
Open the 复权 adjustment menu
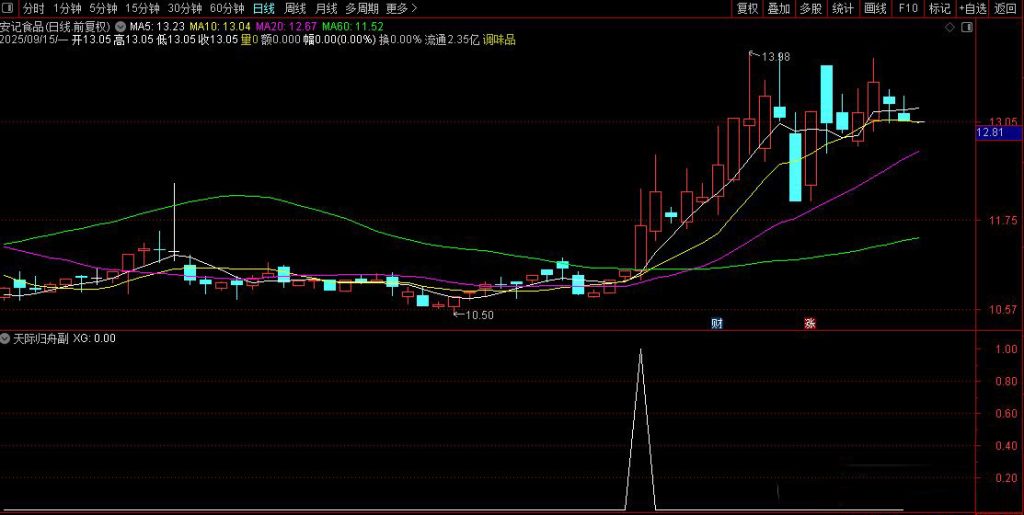click(x=747, y=9)
